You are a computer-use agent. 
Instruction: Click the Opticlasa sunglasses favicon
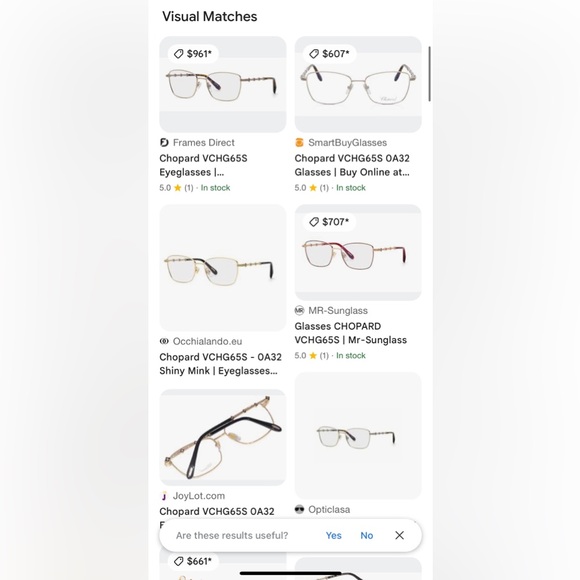[299, 509]
